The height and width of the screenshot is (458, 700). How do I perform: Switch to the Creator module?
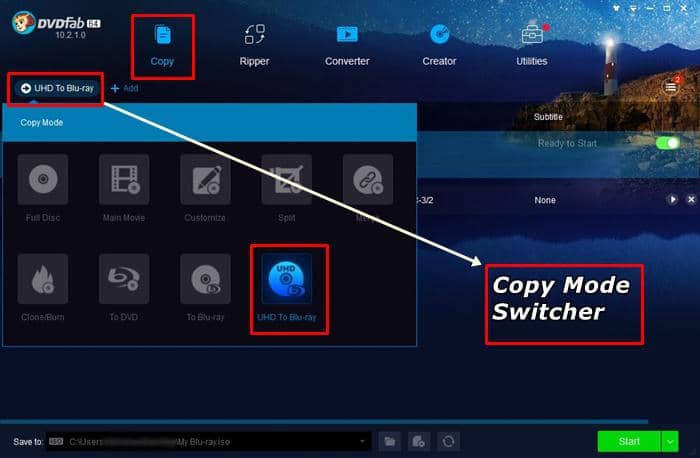439,46
